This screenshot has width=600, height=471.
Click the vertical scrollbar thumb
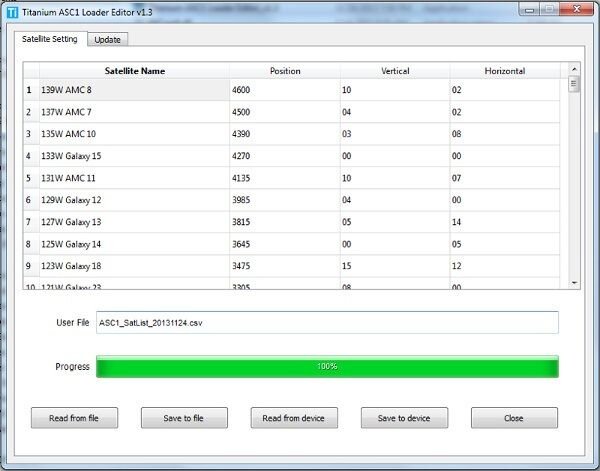[574, 84]
